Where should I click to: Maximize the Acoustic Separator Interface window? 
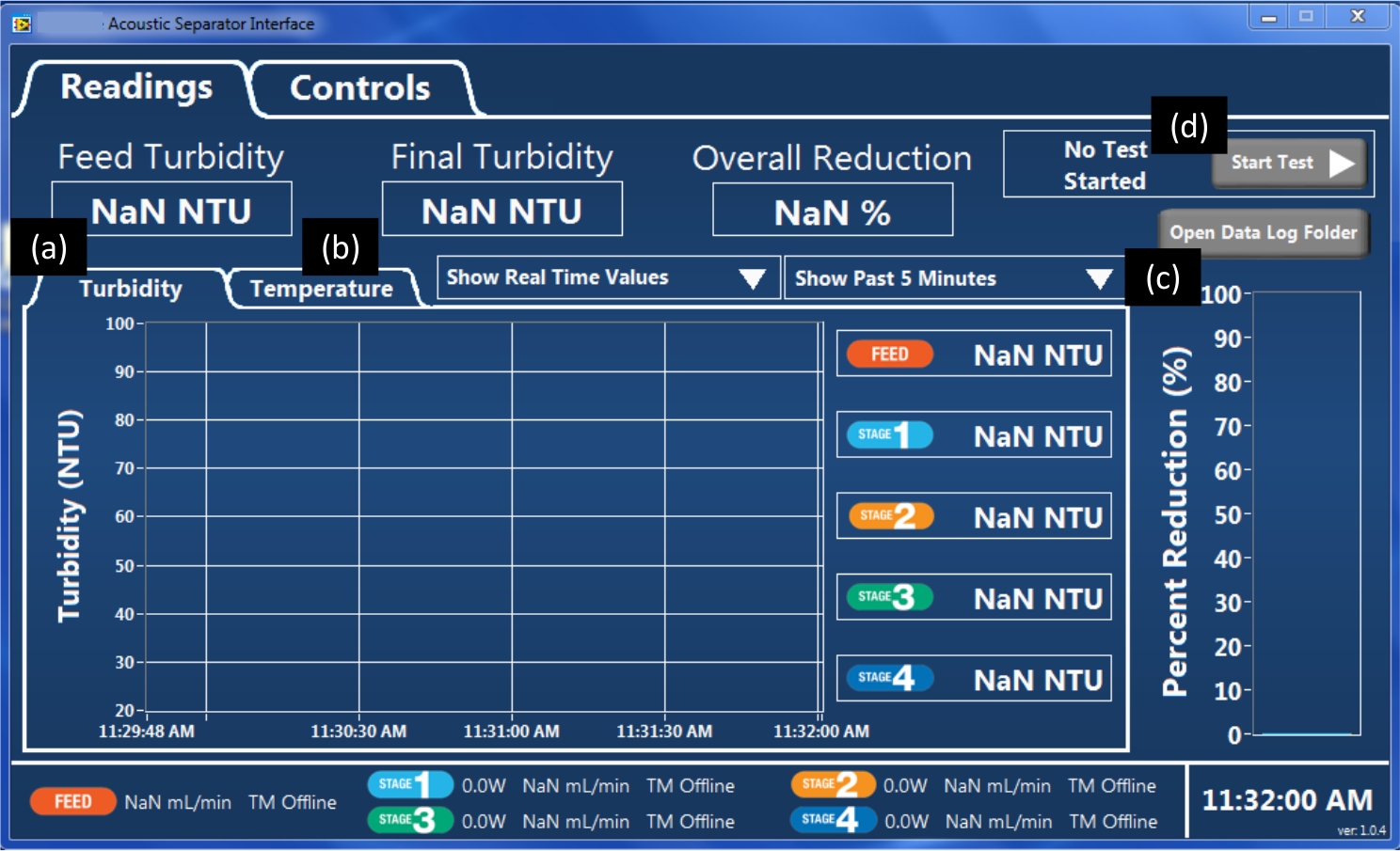pyautogui.click(x=1306, y=17)
